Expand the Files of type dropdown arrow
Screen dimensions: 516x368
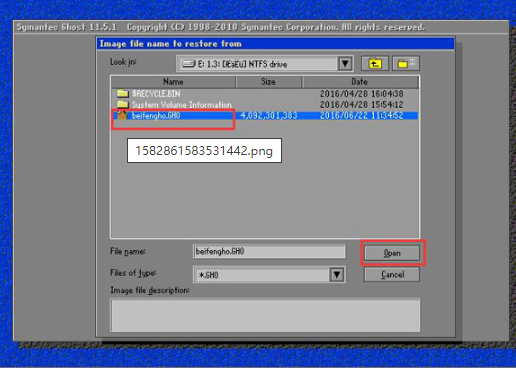pos(337,275)
